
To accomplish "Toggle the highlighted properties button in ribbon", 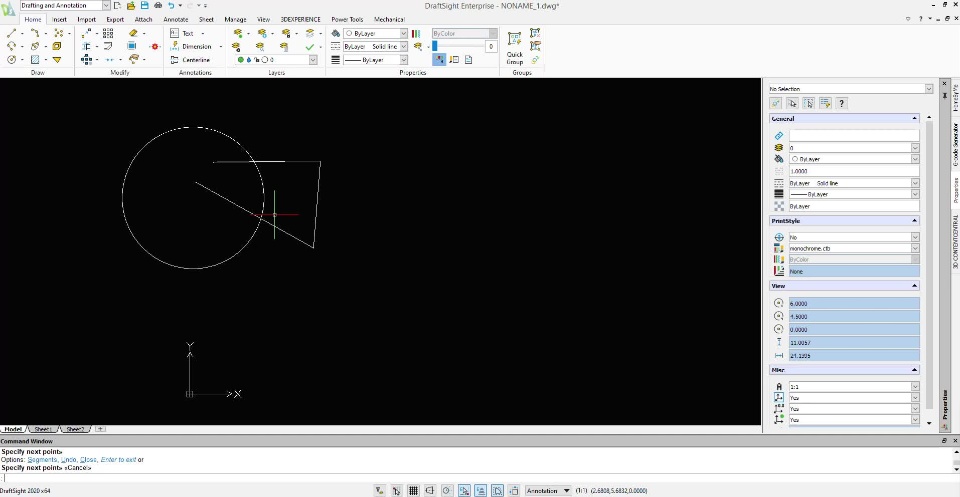I will [x=438, y=59].
